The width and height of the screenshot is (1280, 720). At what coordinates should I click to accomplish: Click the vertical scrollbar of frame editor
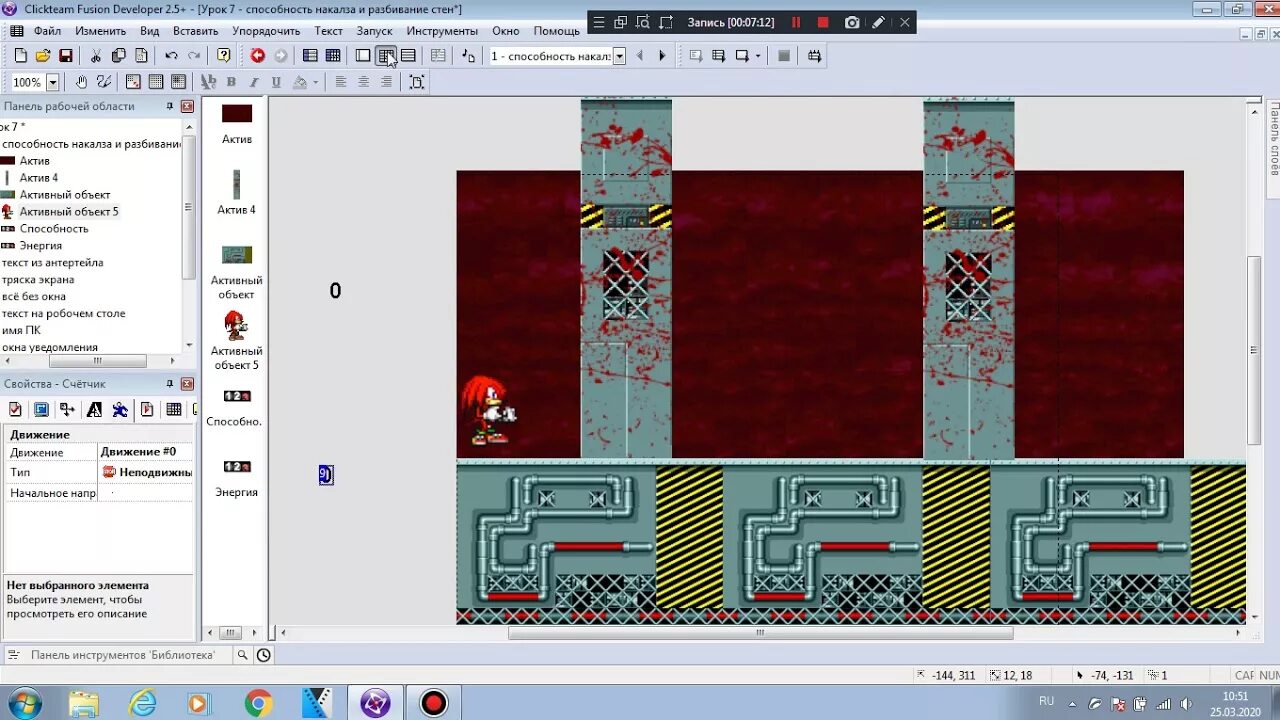(x=1254, y=350)
